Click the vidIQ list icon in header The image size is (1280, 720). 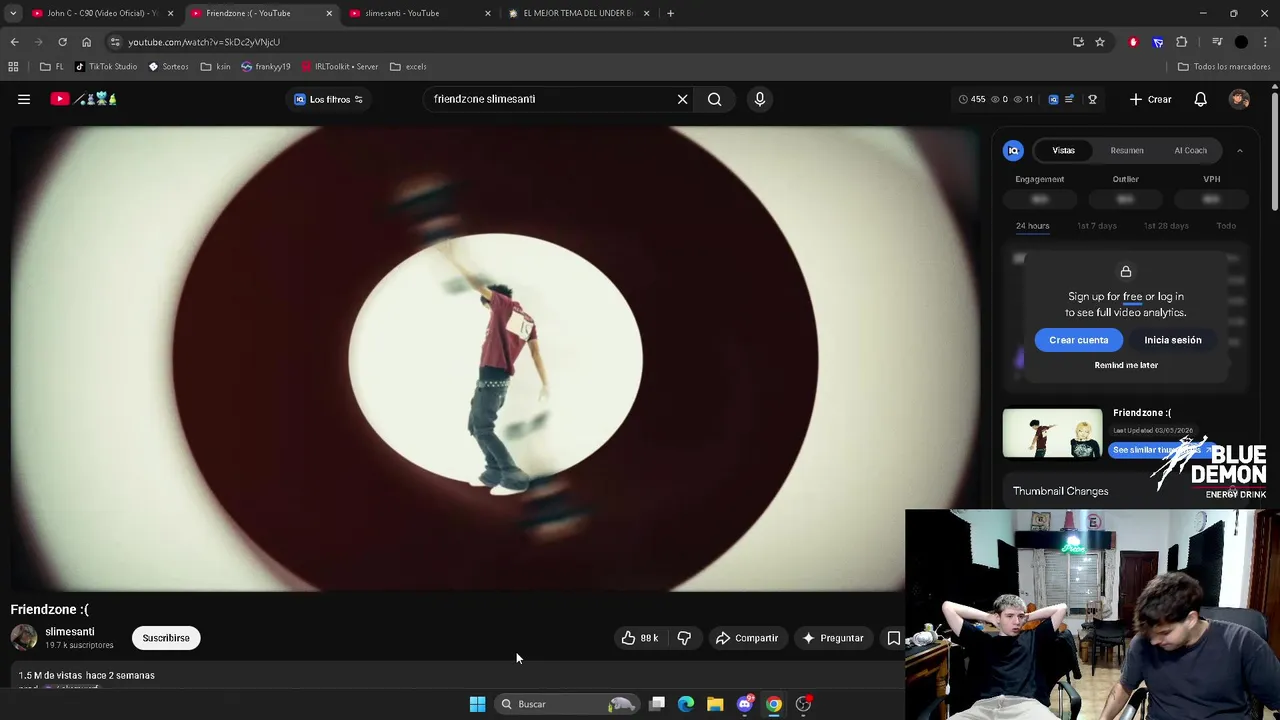tap(1069, 99)
